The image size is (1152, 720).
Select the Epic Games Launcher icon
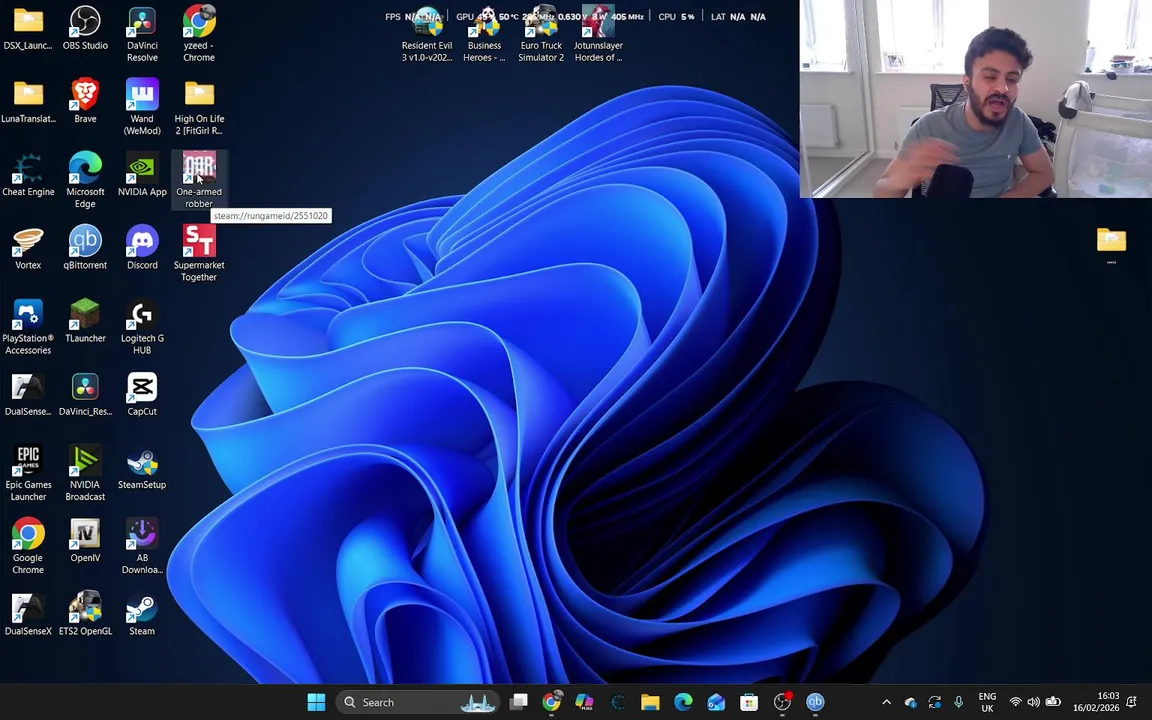pyautogui.click(x=28, y=473)
